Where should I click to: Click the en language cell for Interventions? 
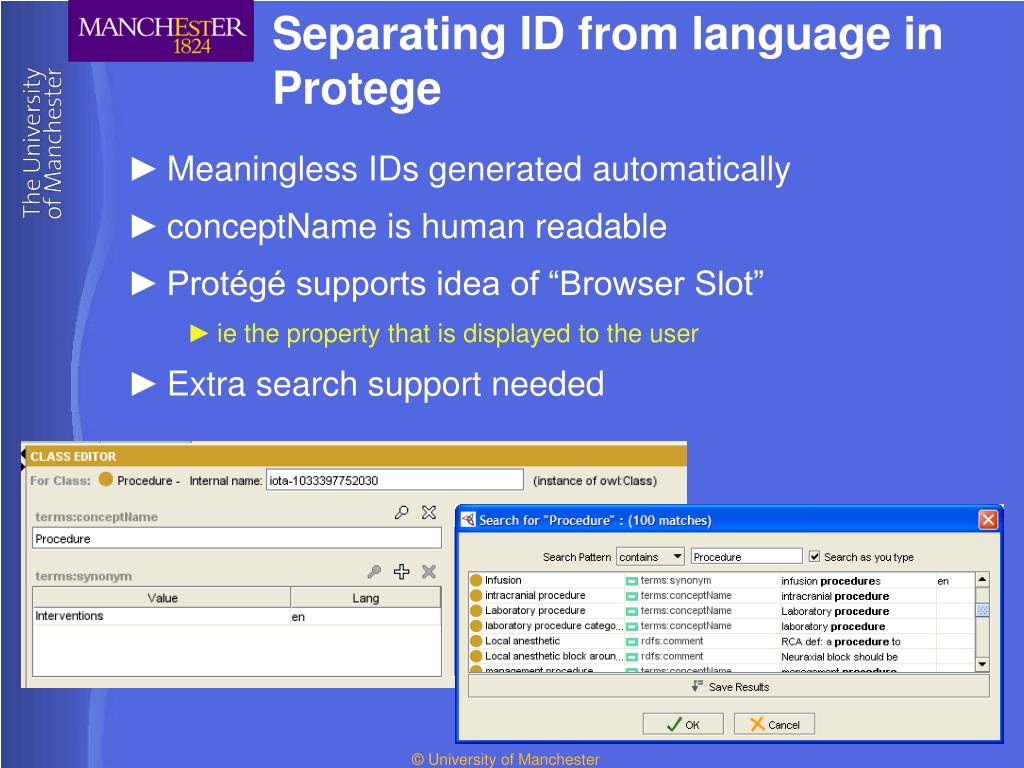pos(366,616)
